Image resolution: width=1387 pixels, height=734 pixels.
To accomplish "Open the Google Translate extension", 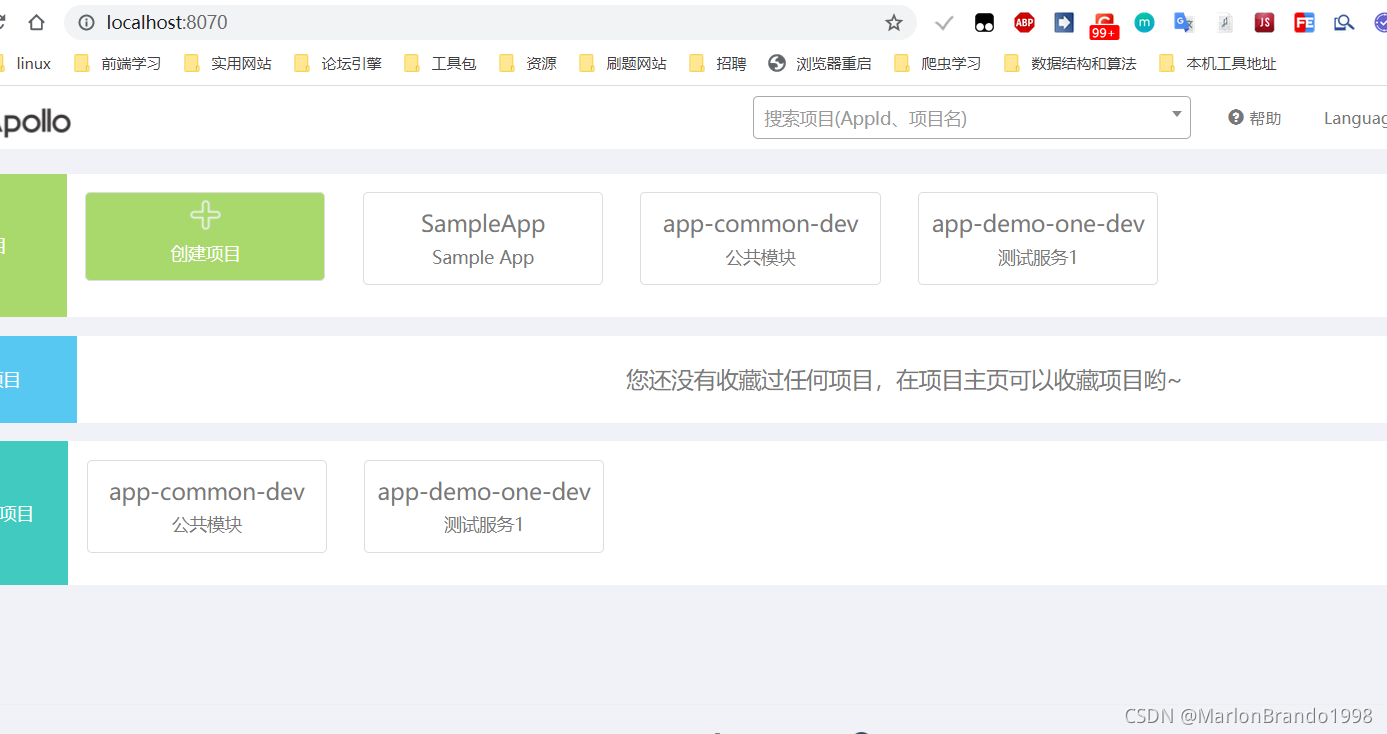I will click(x=1184, y=22).
